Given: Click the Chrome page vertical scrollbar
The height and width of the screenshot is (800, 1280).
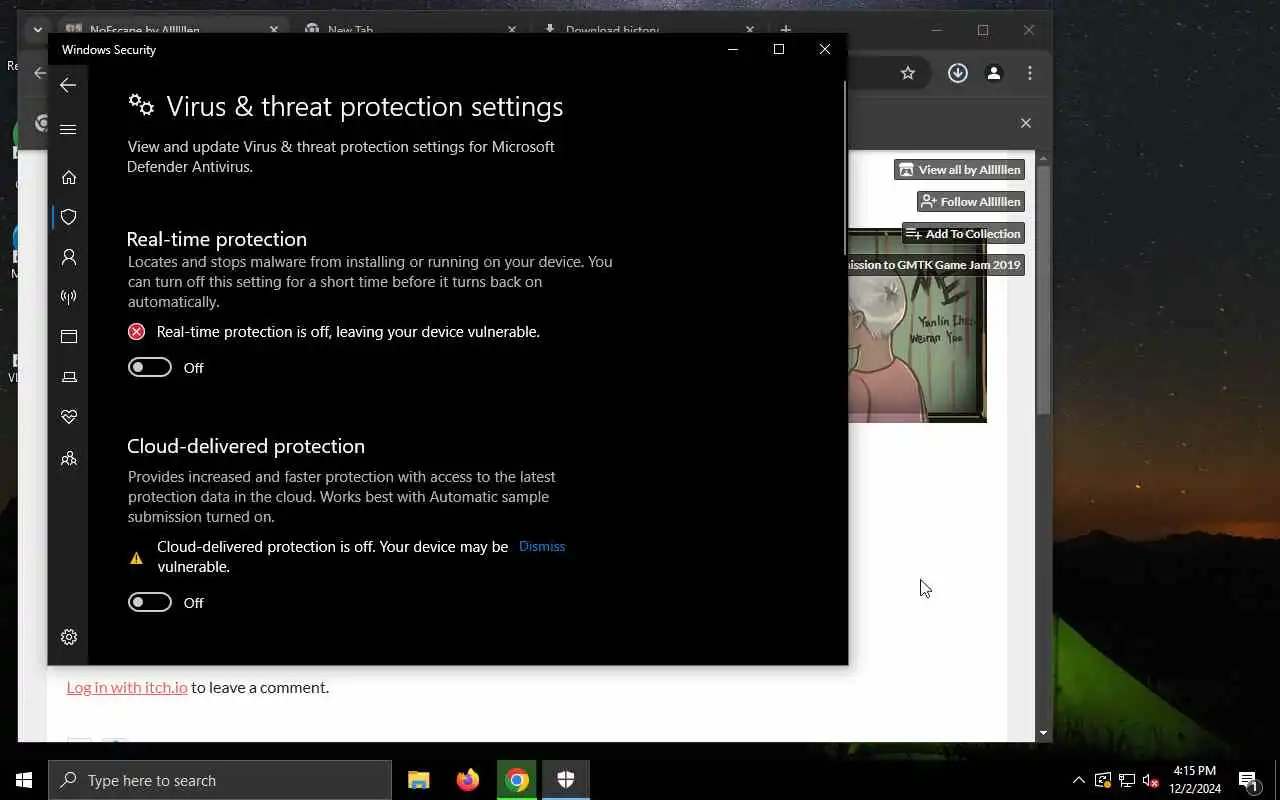Looking at the screenshot, I should [1043, 290].
